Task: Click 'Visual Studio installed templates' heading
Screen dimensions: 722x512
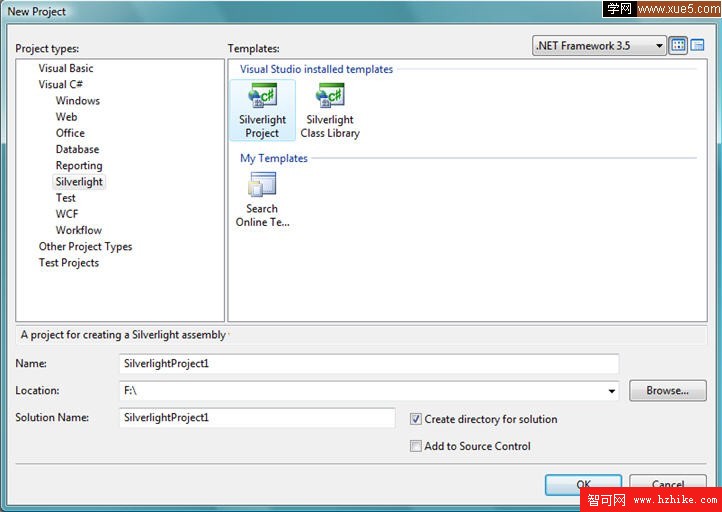Action: tap(316, 69)
